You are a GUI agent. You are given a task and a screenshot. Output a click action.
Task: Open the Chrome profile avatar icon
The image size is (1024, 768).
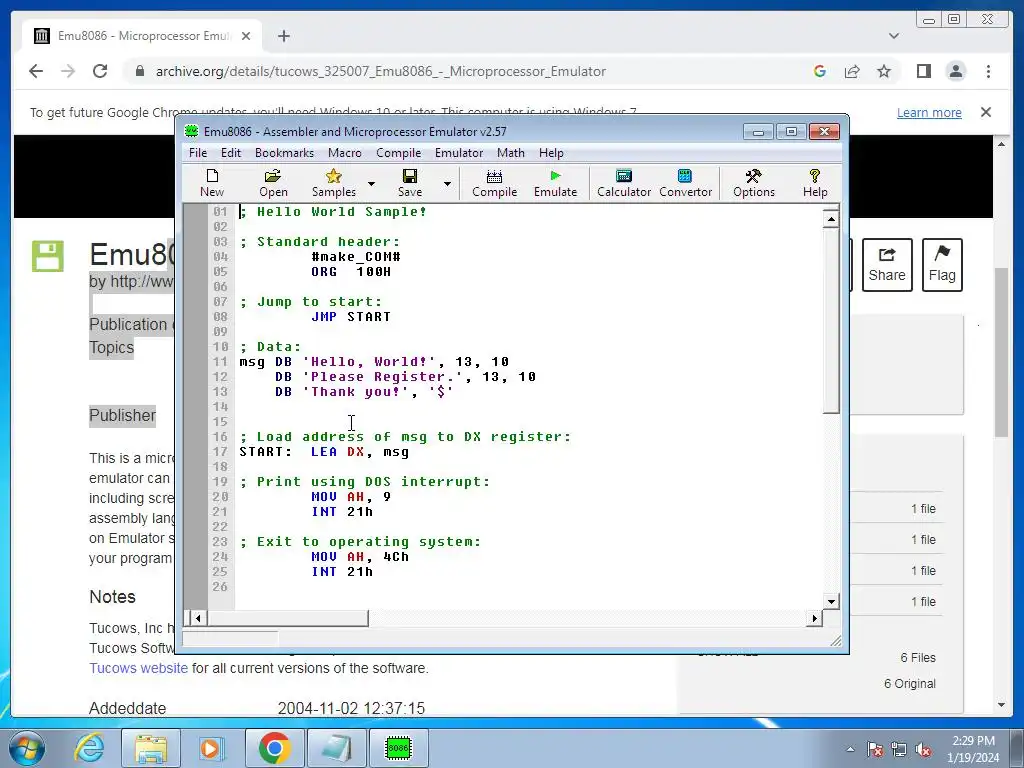pos(955,71)
